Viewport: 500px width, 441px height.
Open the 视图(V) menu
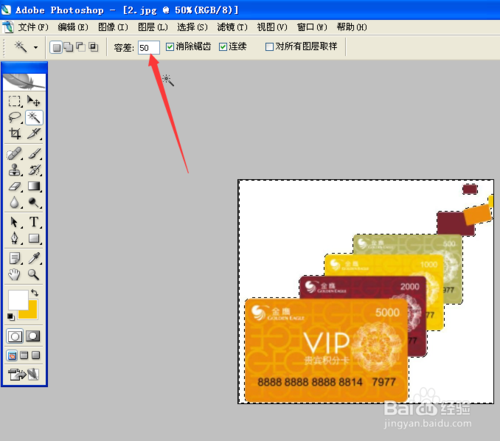[272, 27]
